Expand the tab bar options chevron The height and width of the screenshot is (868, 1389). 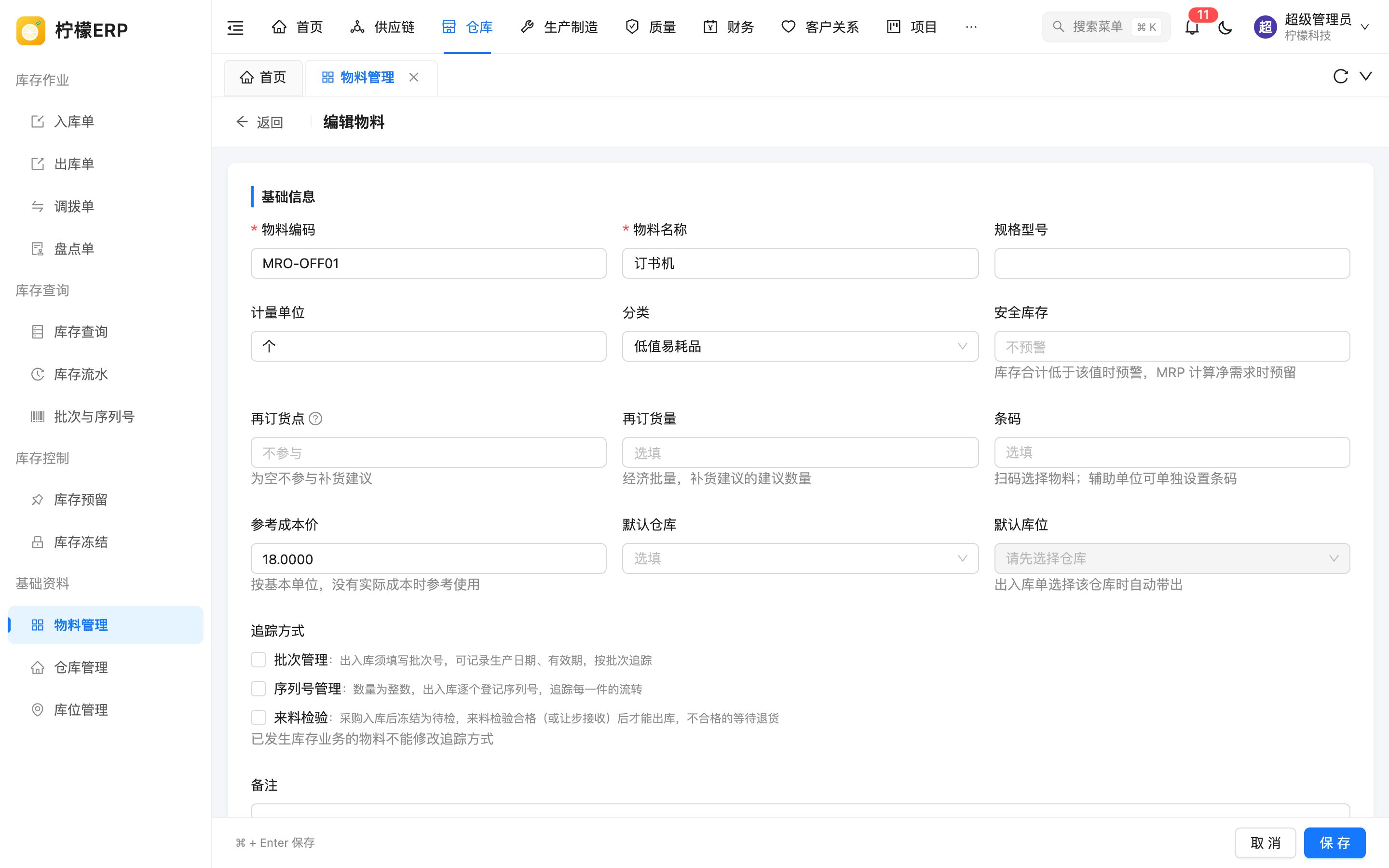coord(1366,76)
